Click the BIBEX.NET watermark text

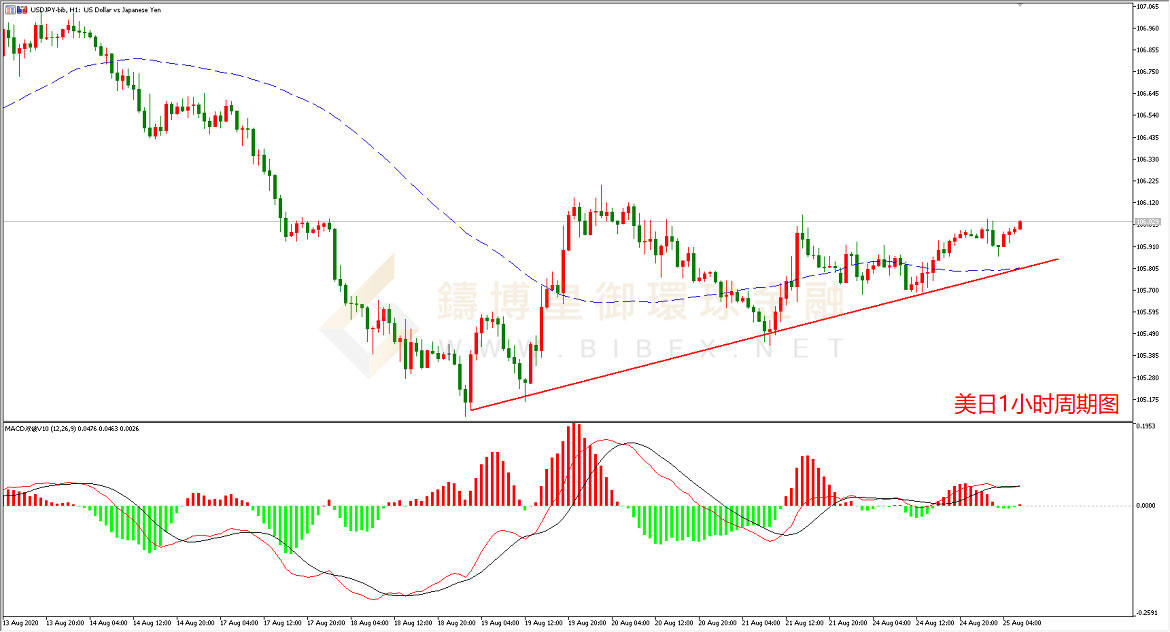[x=640, y=348]
